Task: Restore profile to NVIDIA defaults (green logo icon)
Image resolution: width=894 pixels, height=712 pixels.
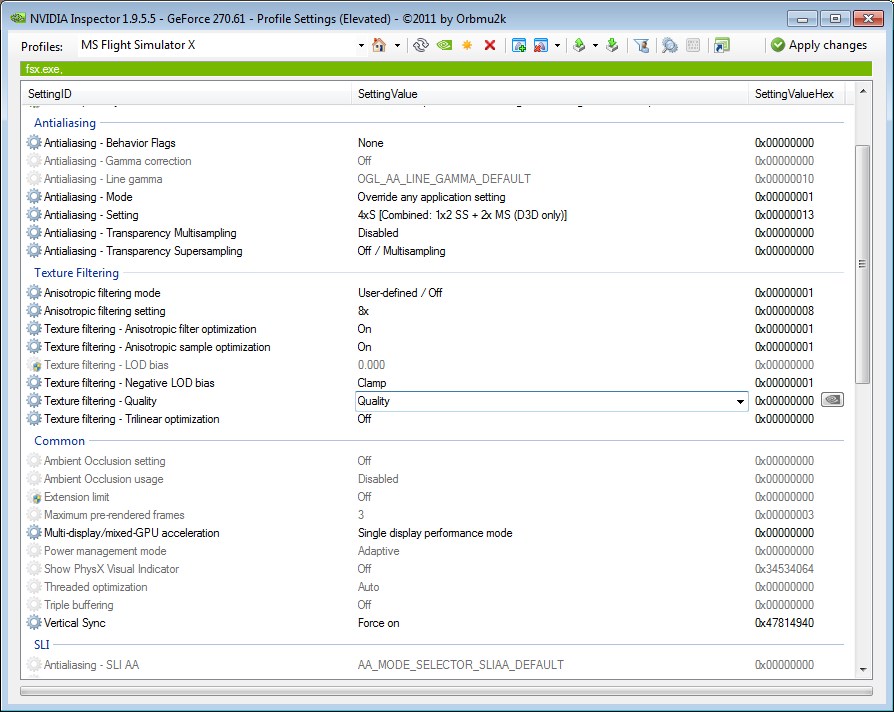Action: [x=444, y=45]
